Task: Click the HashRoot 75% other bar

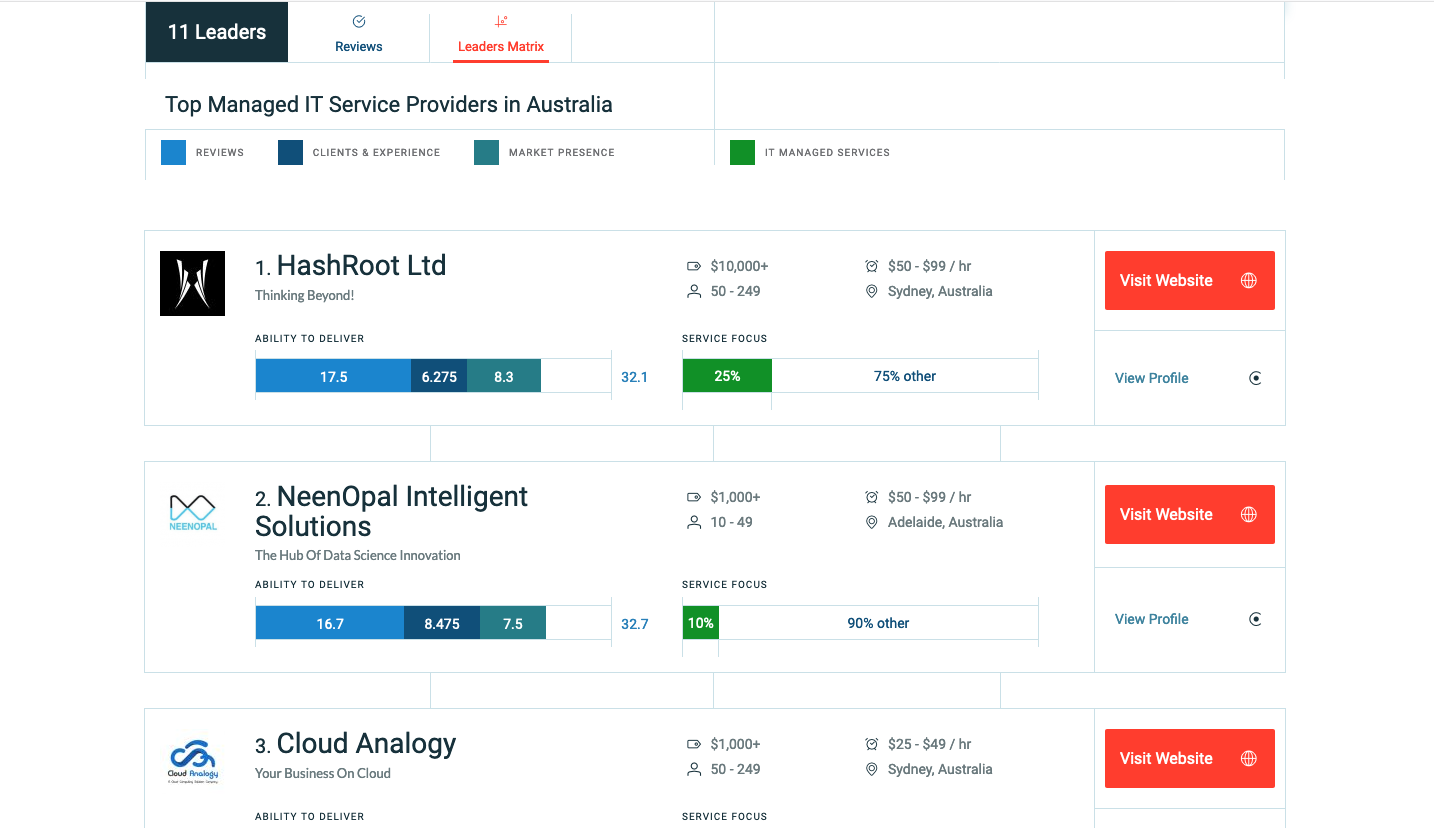Action: [905, 376]
